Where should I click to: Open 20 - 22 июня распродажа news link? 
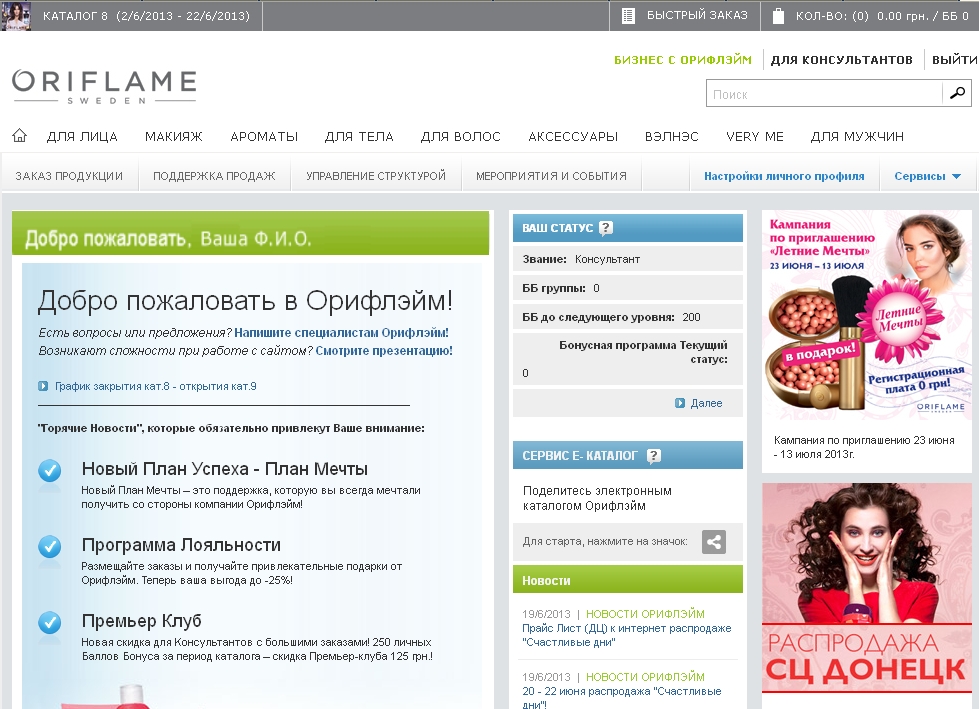point(622,697)
